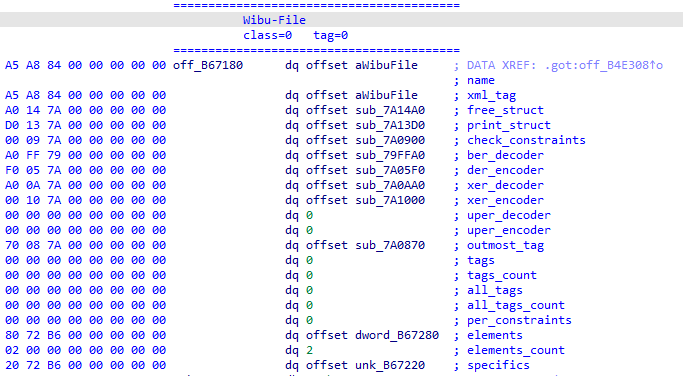This screenshot has height=376, width=683.
Task: Select the off_B67180 label
Action: 208,65
